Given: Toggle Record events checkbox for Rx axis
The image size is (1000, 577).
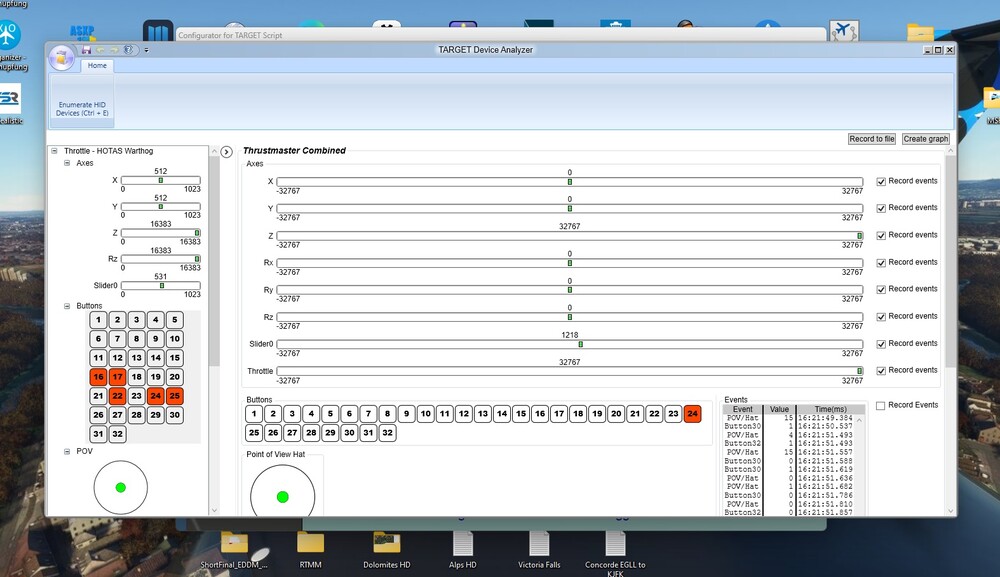Looking at the screenshot, I should (x=881, y=263).
